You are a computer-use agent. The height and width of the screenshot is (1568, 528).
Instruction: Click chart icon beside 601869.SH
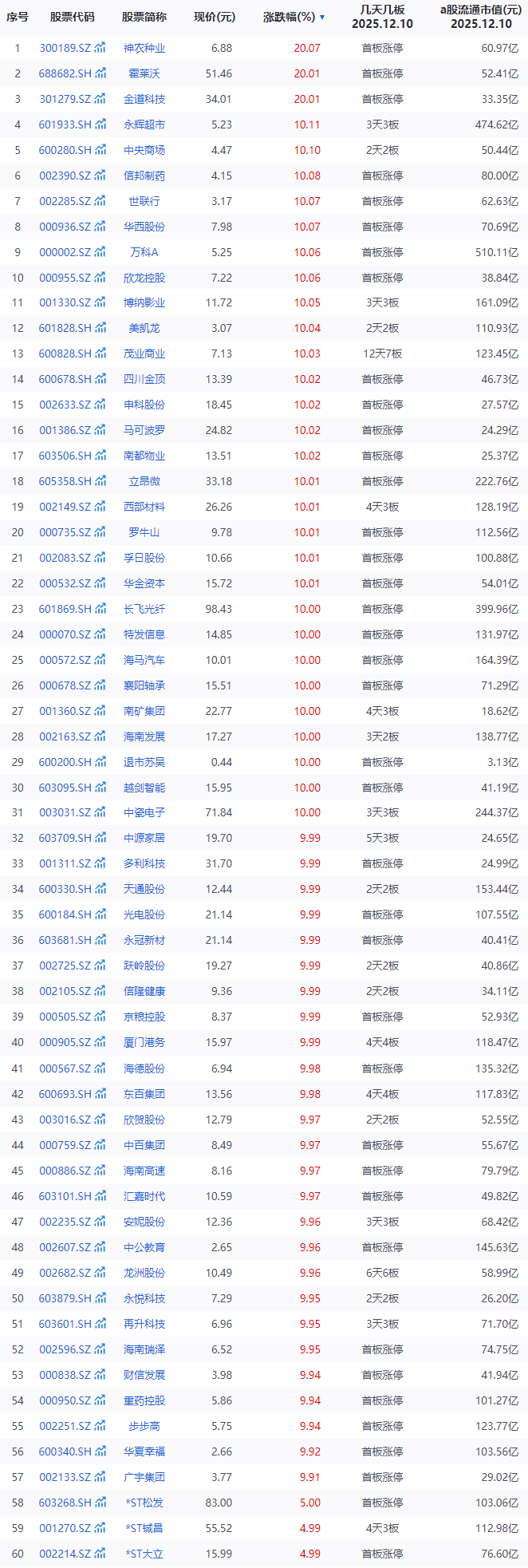coord(100,609)
